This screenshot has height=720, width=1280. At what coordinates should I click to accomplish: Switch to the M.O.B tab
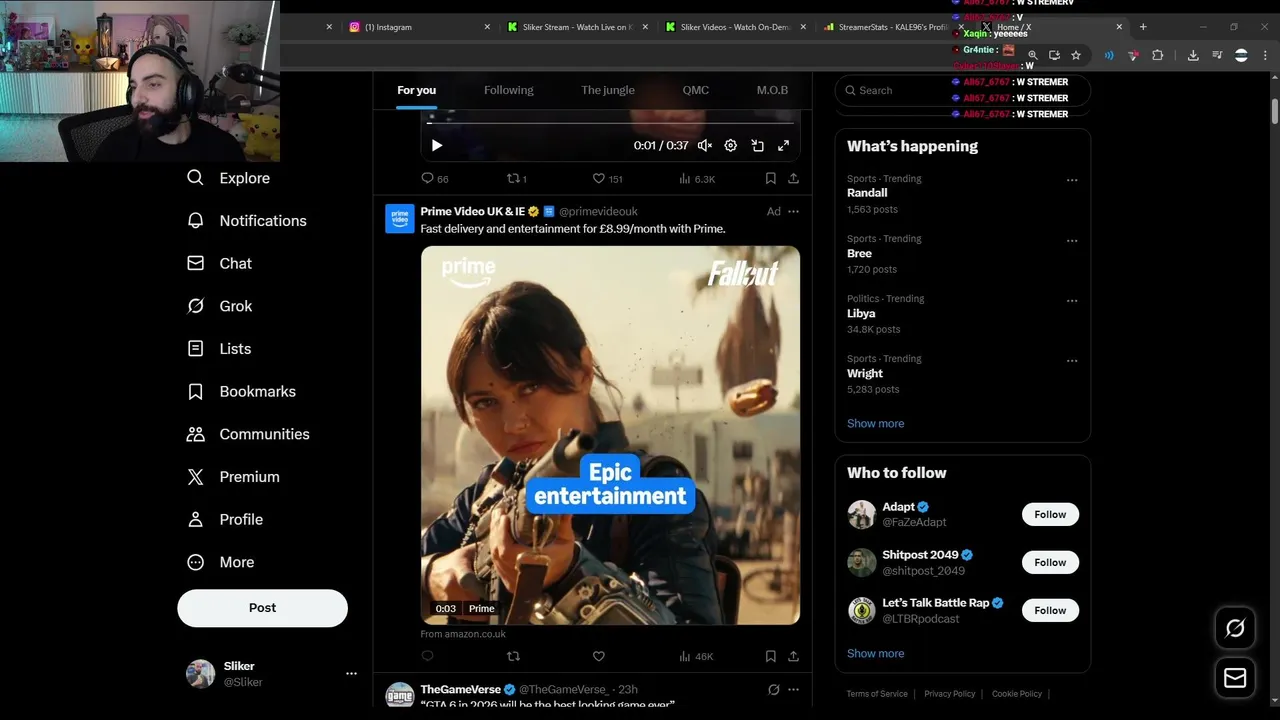(772, 90)
